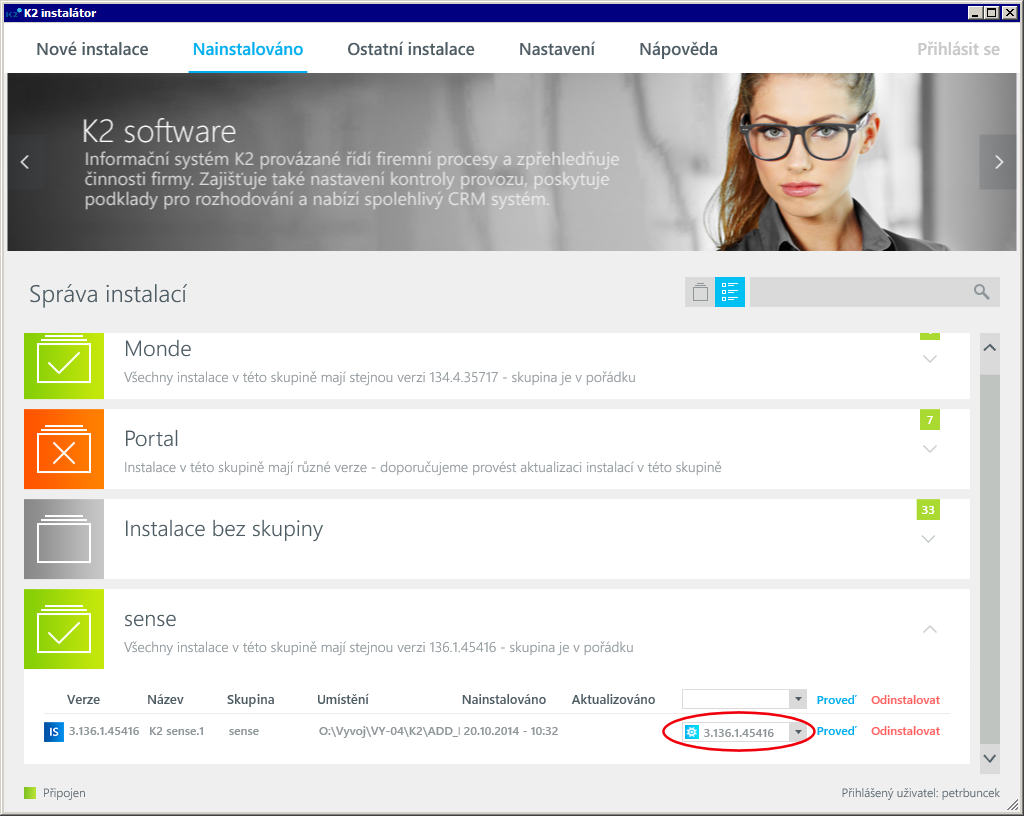Screen dimensions: 1024x816
Task: Select version cell 3.136.1.45416 in row
Action: (x=104, y=731)
